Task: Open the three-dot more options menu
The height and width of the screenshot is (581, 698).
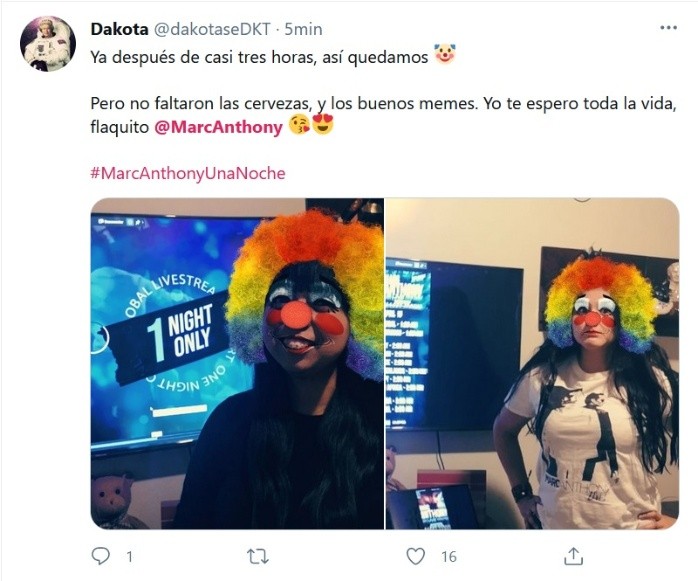Action: click(x=668, y=28)
